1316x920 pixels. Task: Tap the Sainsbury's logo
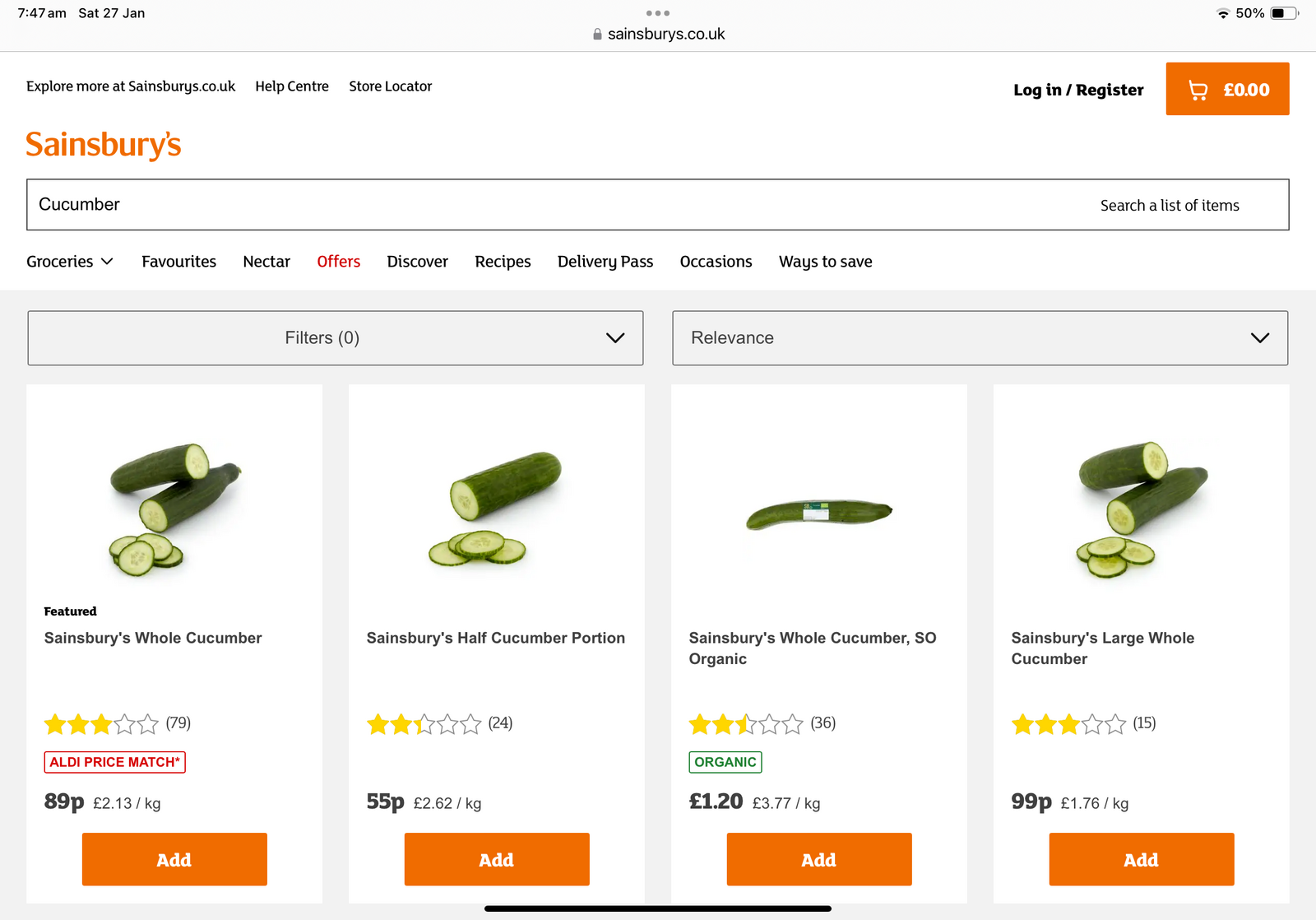tap(104, 145)
